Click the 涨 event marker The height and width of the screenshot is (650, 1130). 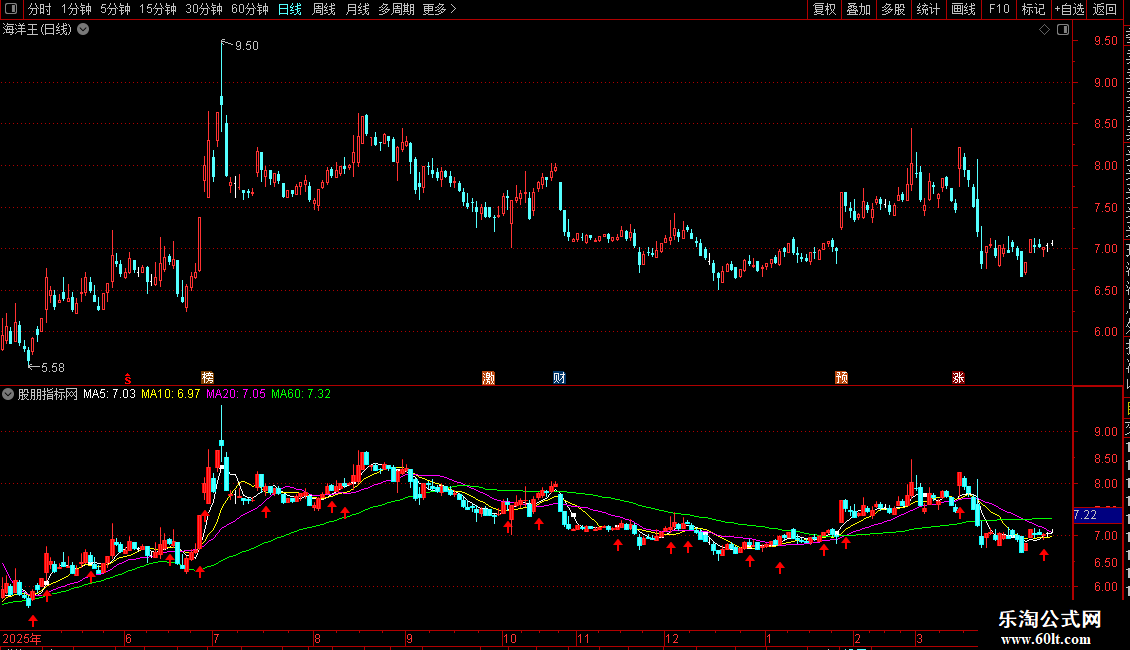pos(958,378)
